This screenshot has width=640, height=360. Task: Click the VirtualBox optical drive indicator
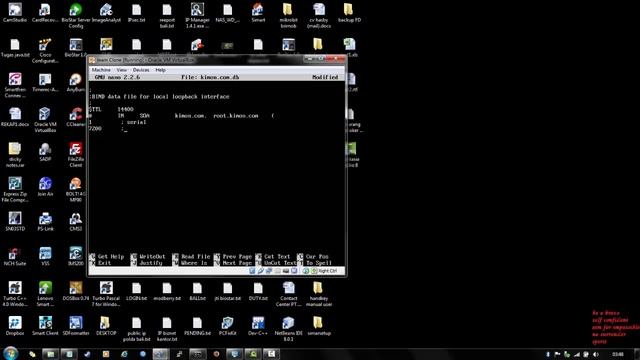260,271
